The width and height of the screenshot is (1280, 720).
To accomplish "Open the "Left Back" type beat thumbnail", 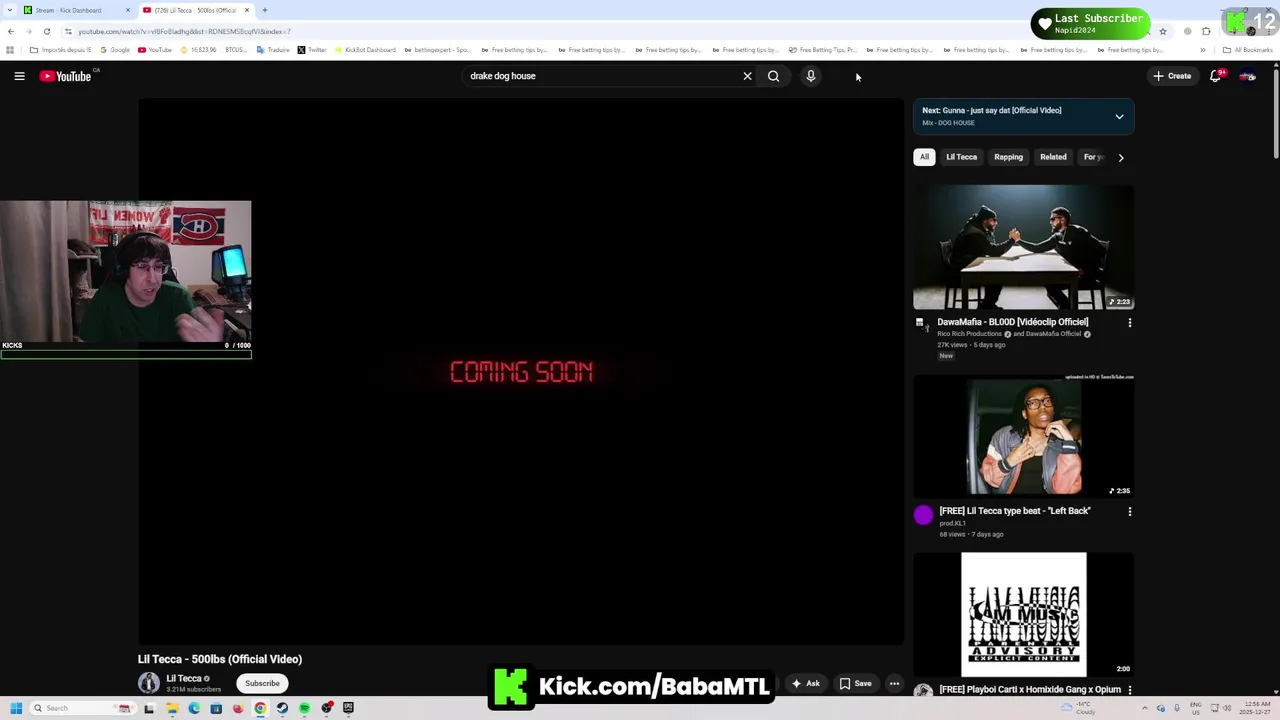I will pos(1023,436).
